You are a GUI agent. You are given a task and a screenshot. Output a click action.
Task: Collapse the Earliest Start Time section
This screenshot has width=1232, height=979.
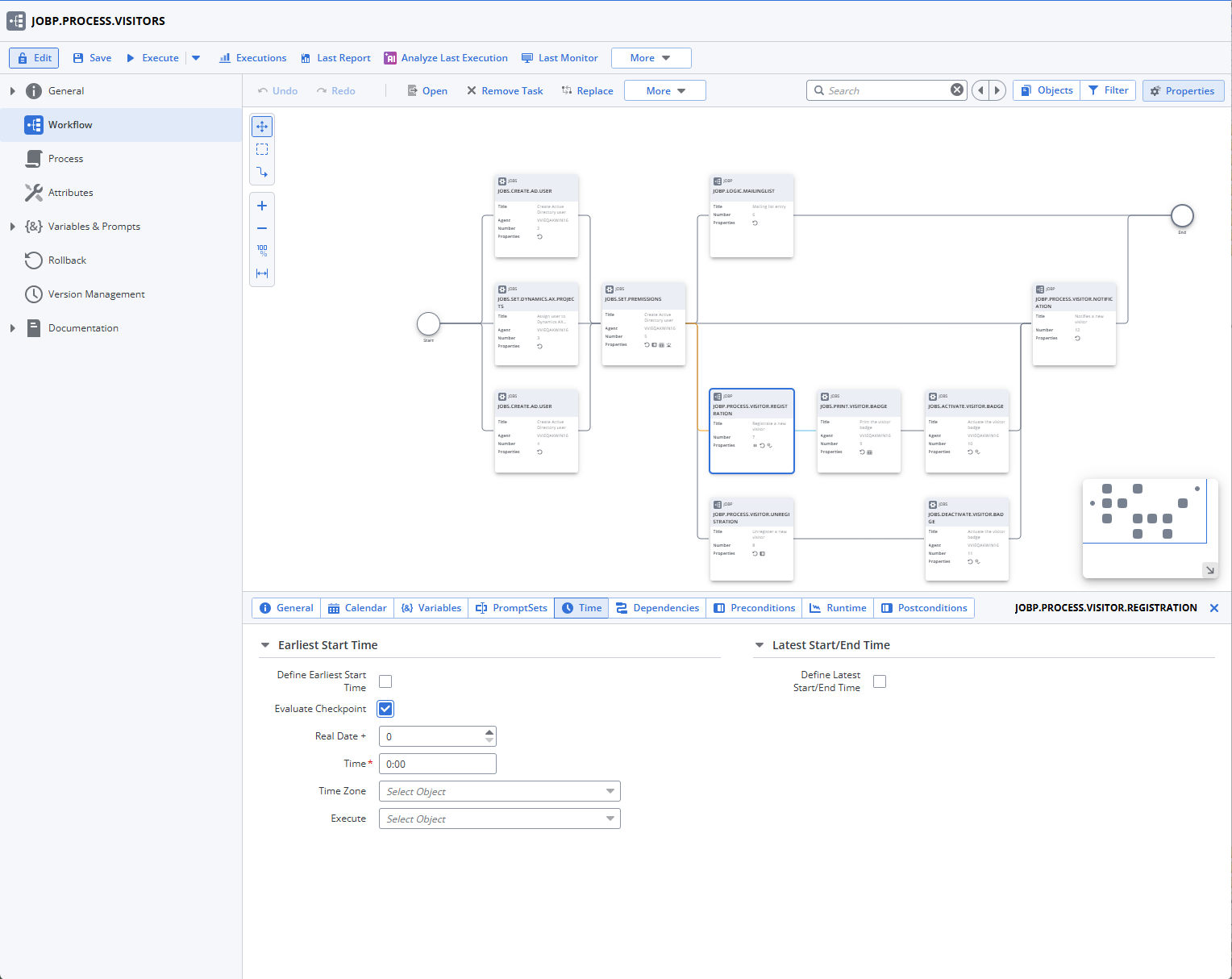[x=265, y=645]
